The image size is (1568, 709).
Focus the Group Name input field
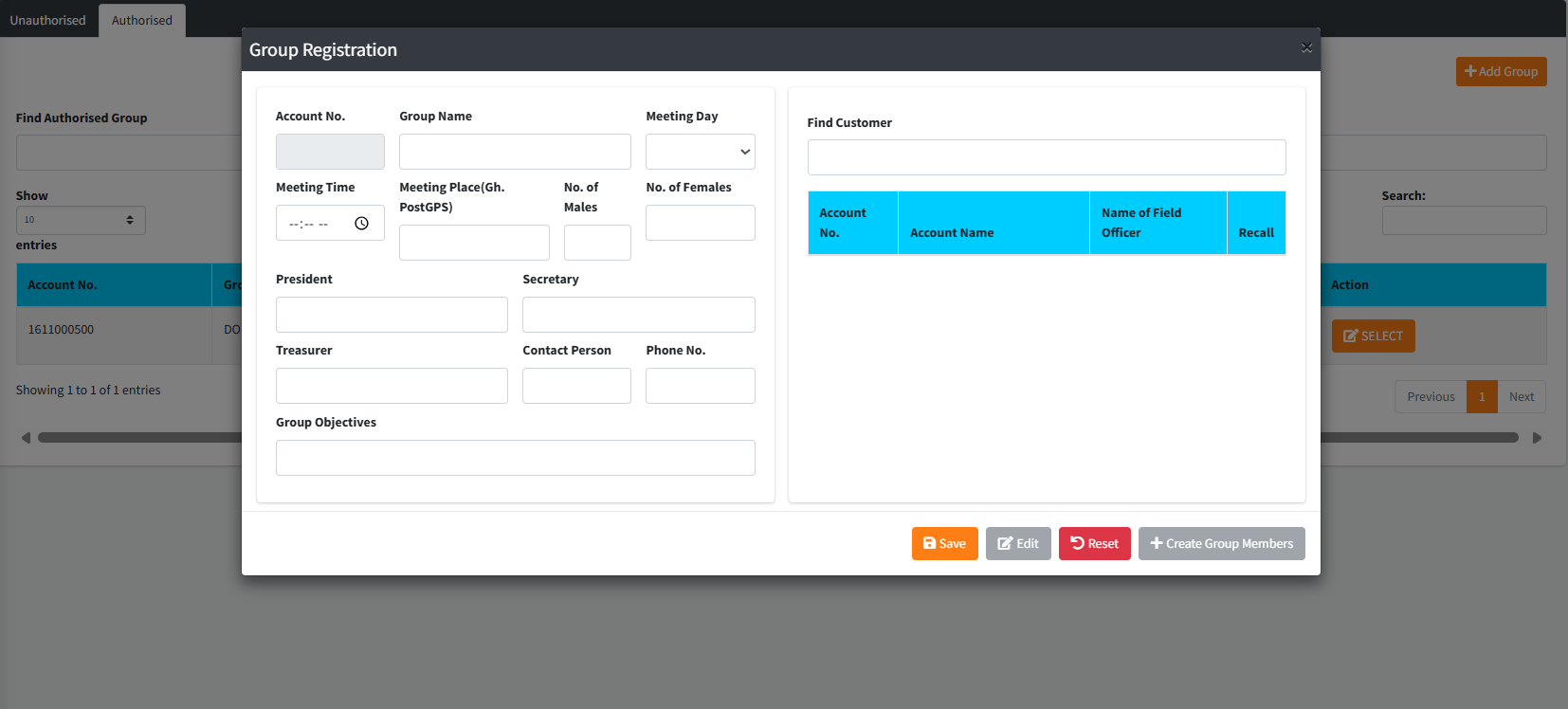point(515,152)
